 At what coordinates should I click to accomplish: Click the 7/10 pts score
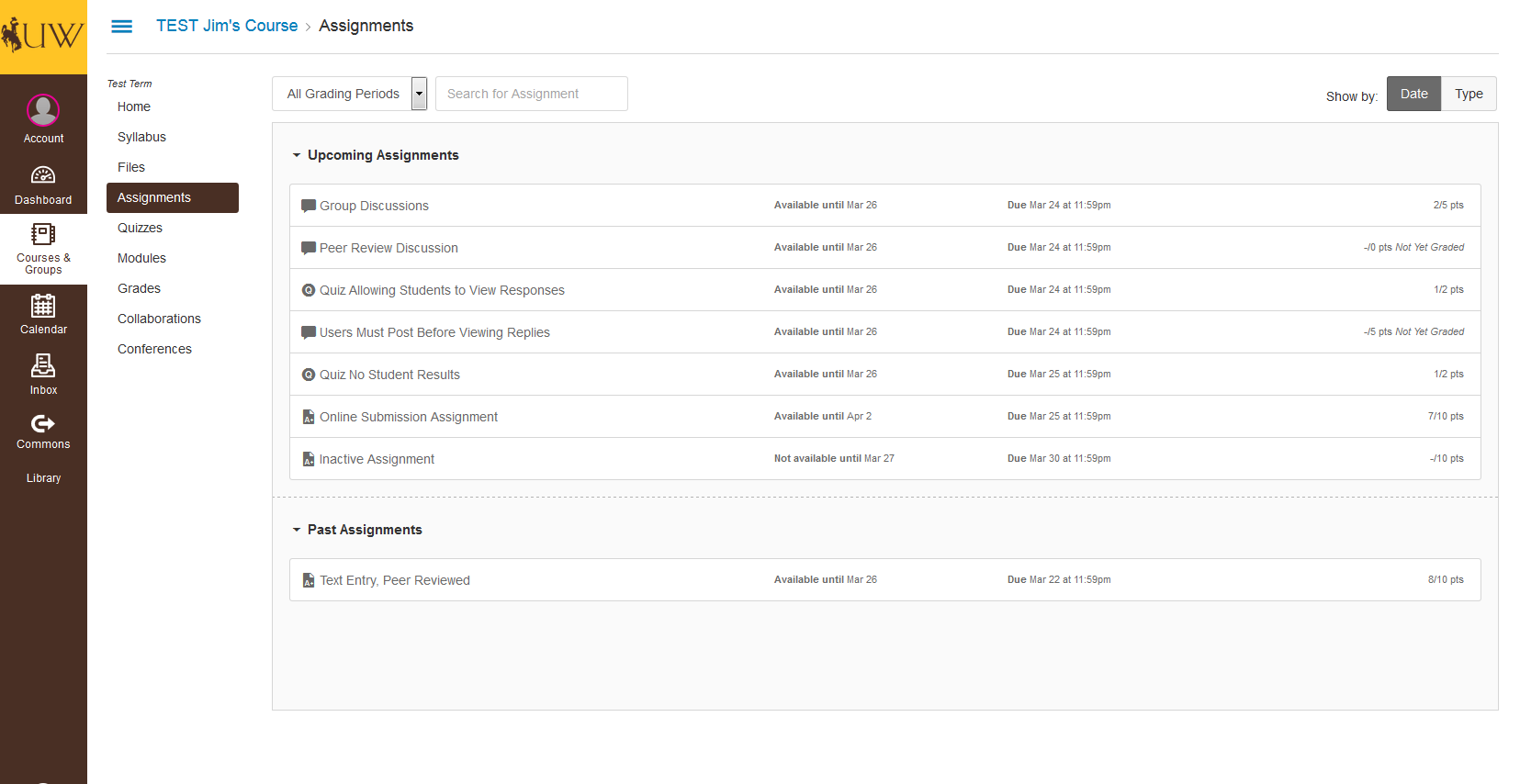coord(1446,417)
